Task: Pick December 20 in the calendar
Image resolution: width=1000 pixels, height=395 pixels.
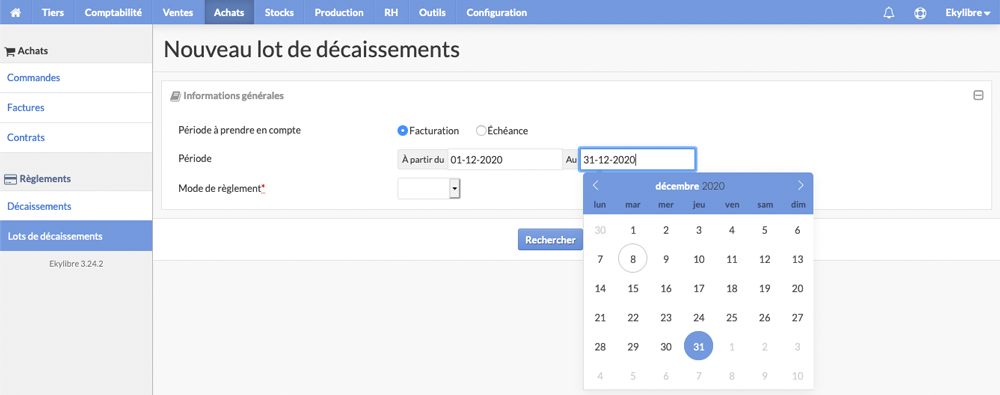Action: coord(797,288)
